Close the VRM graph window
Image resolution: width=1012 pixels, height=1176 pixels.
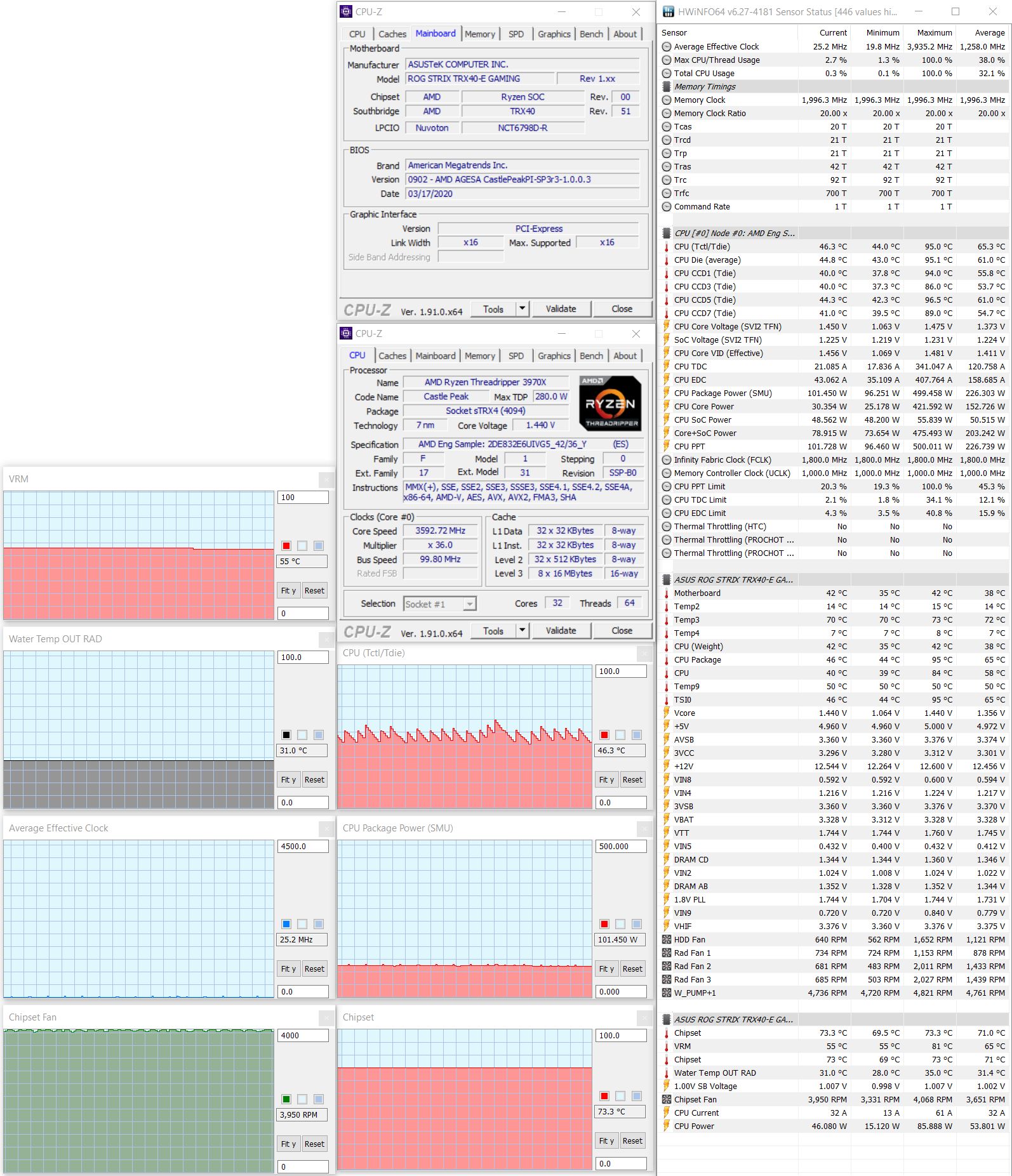tap(326, 479)
